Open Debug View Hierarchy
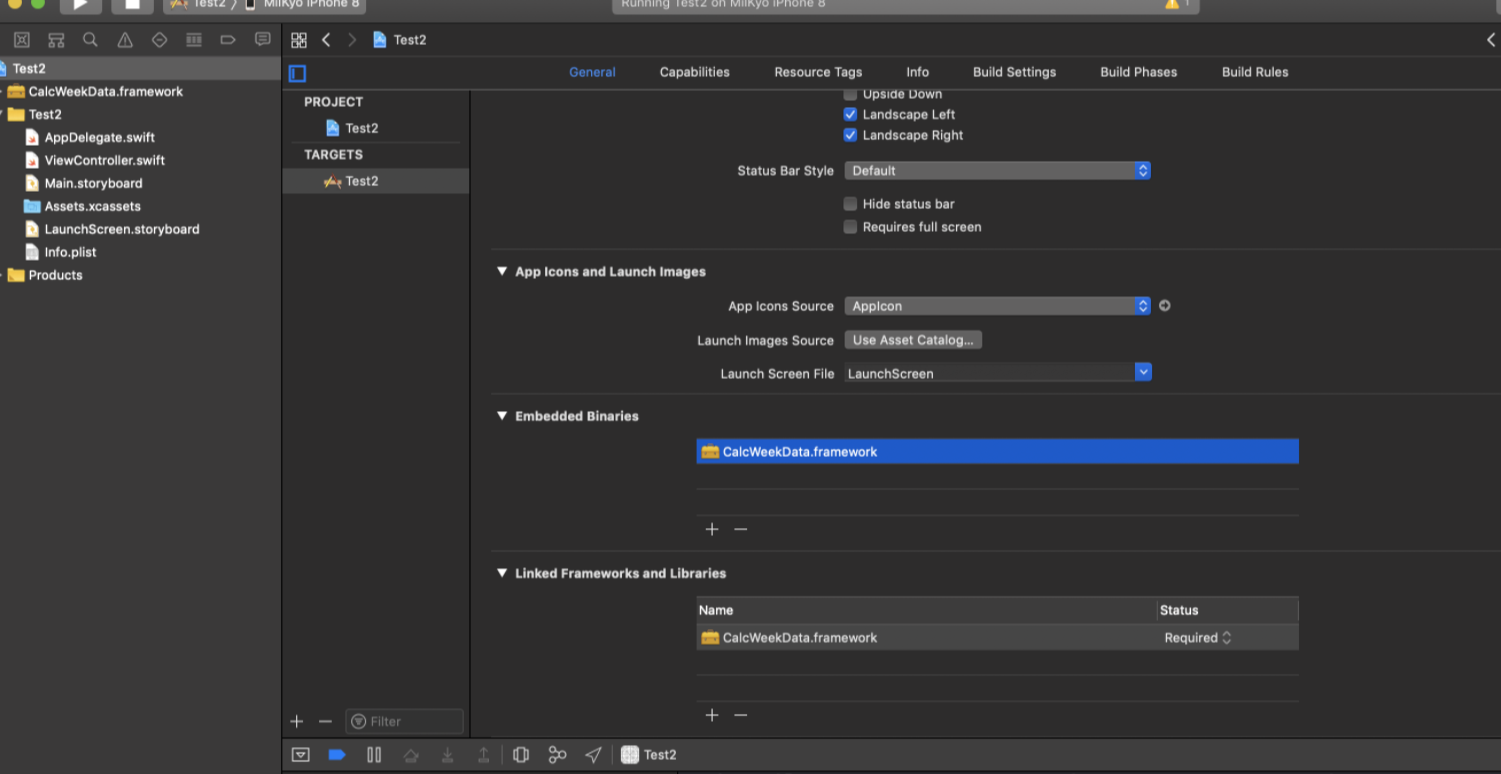This screenshot has width=1501, height=774. click(521, 755)
